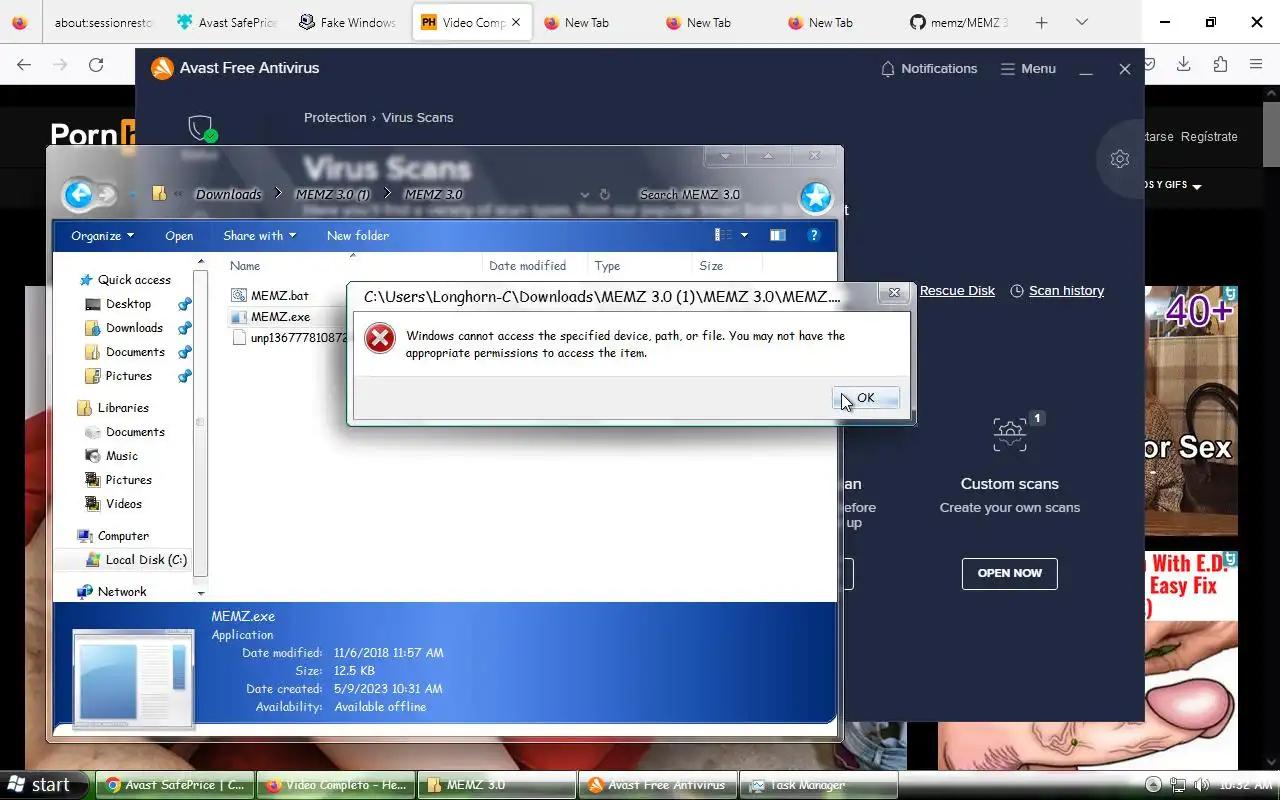Open a new browser tab plus
The image size is (1280, 800).
1041,22
